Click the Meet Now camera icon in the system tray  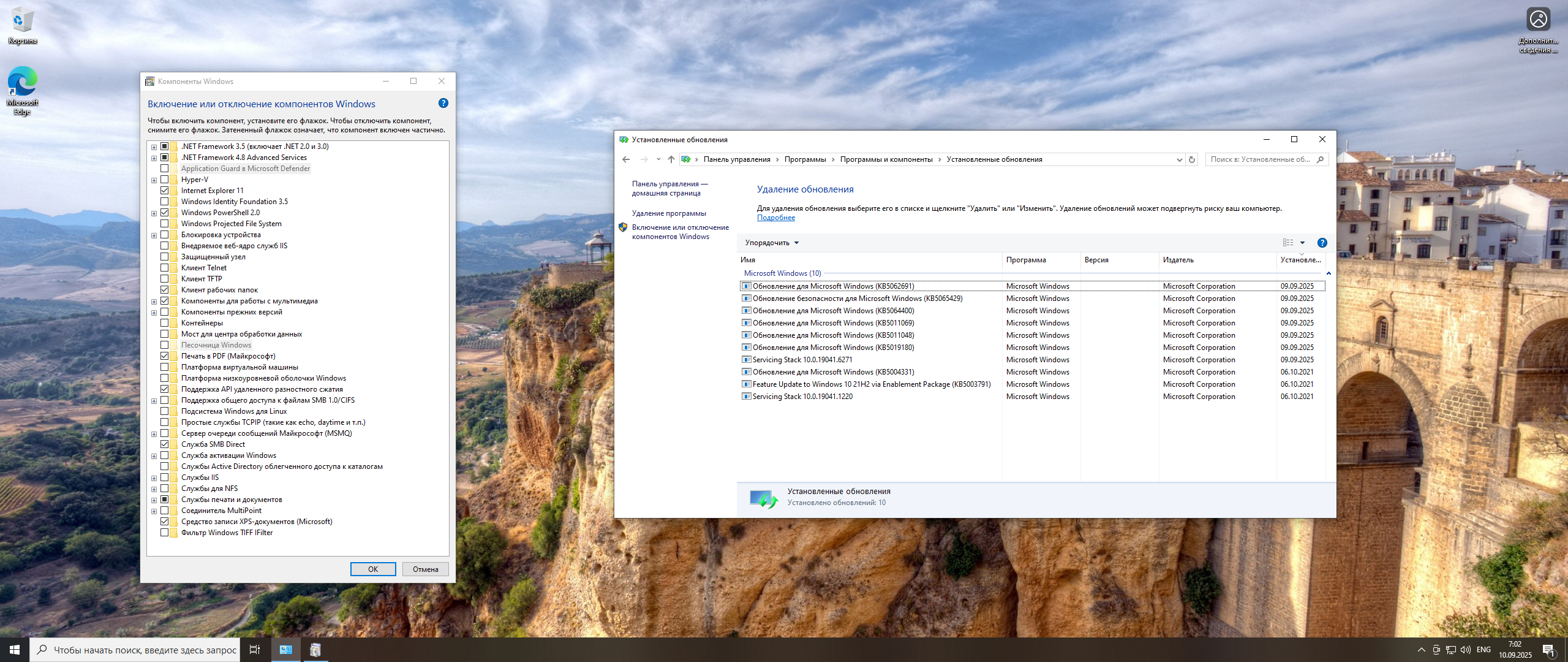click(1436, 650)
